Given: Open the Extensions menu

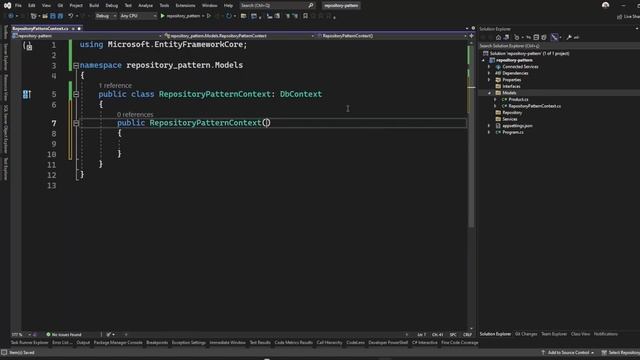Looking at the screenshot, I should coord(185,6).
